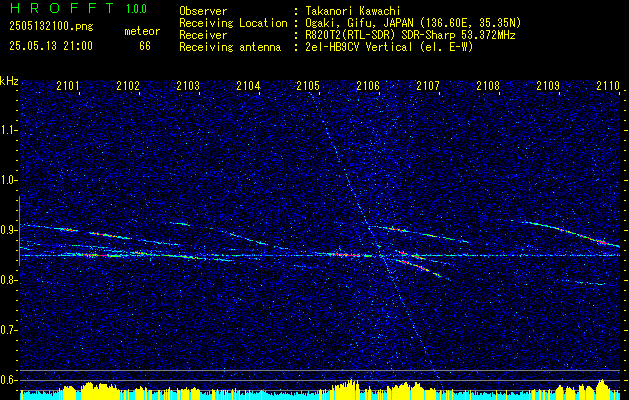Screen dimensions: 629x400
Task: Click the 0.6 kHz frequency label
Action: (8, 380)
